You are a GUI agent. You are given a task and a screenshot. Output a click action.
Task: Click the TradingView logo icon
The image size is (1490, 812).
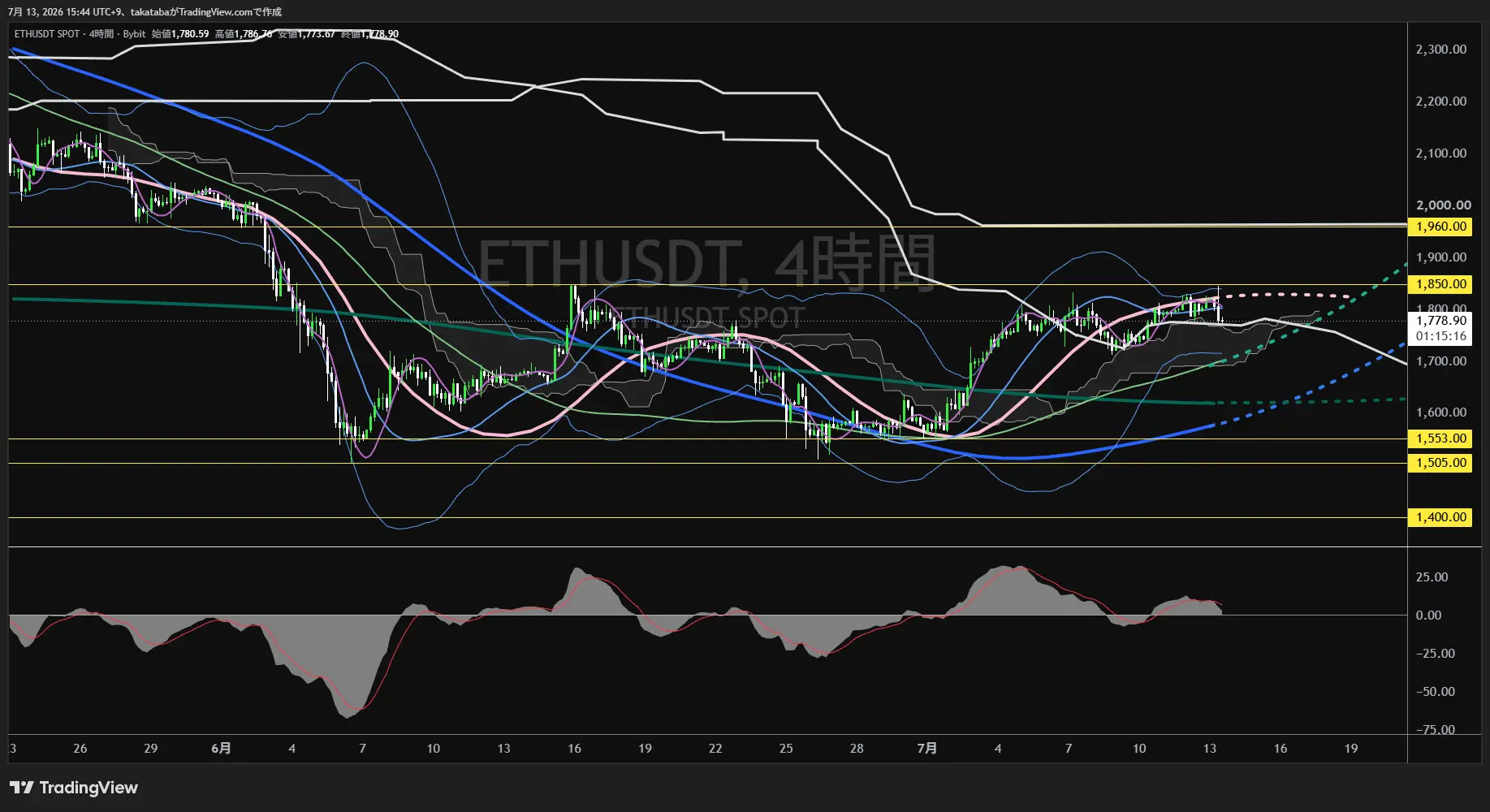tap(22, 788)
